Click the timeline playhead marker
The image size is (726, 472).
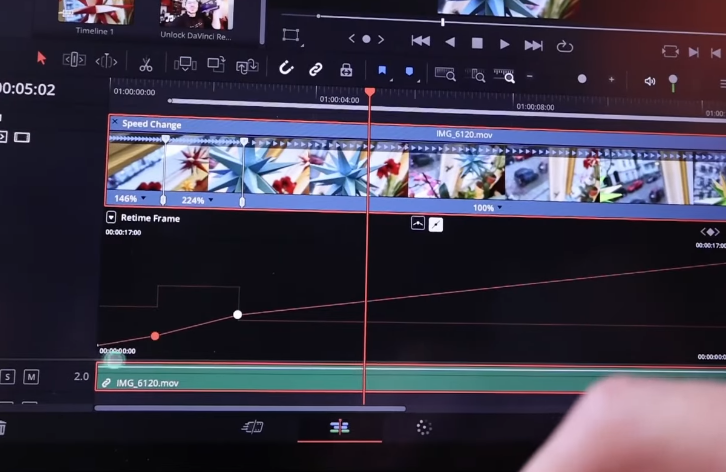pyautogui.click(x=369, y=92)
